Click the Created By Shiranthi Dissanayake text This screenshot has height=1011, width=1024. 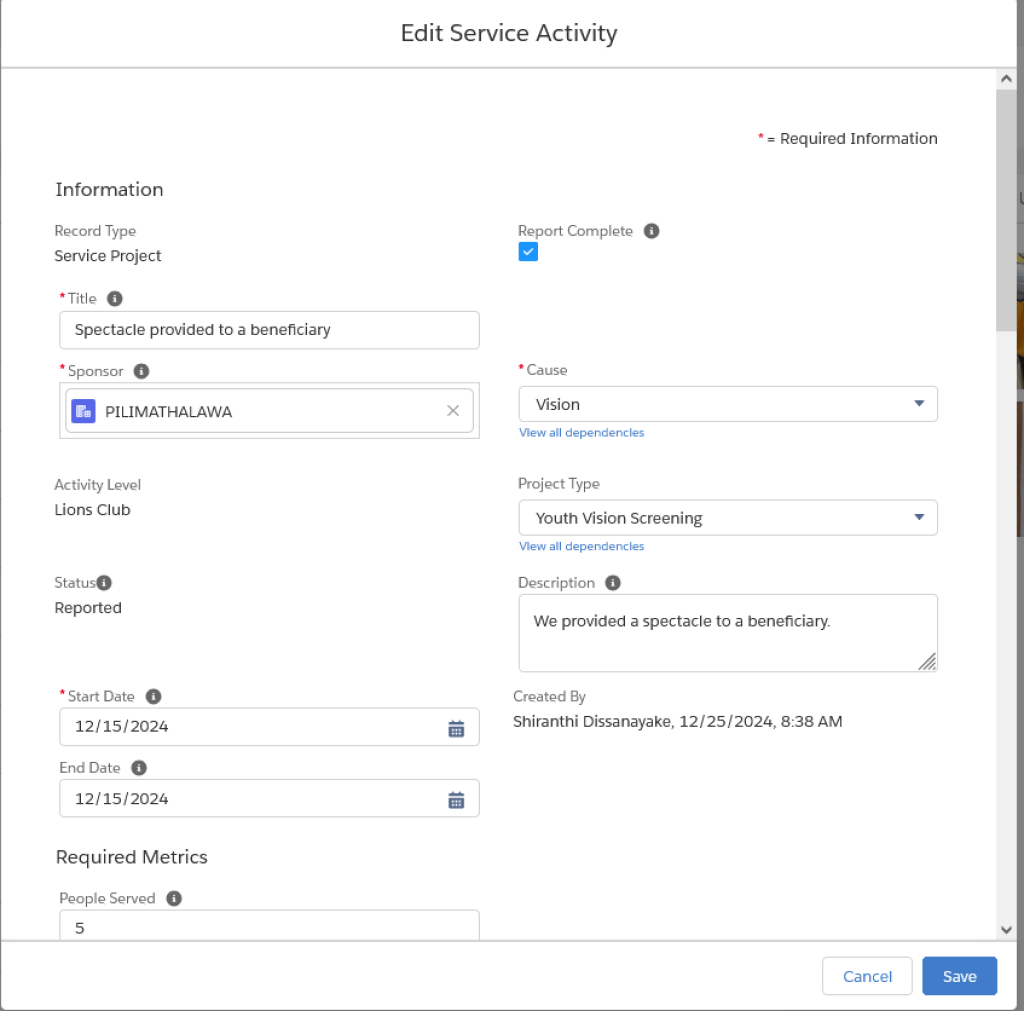click(677, 722)
